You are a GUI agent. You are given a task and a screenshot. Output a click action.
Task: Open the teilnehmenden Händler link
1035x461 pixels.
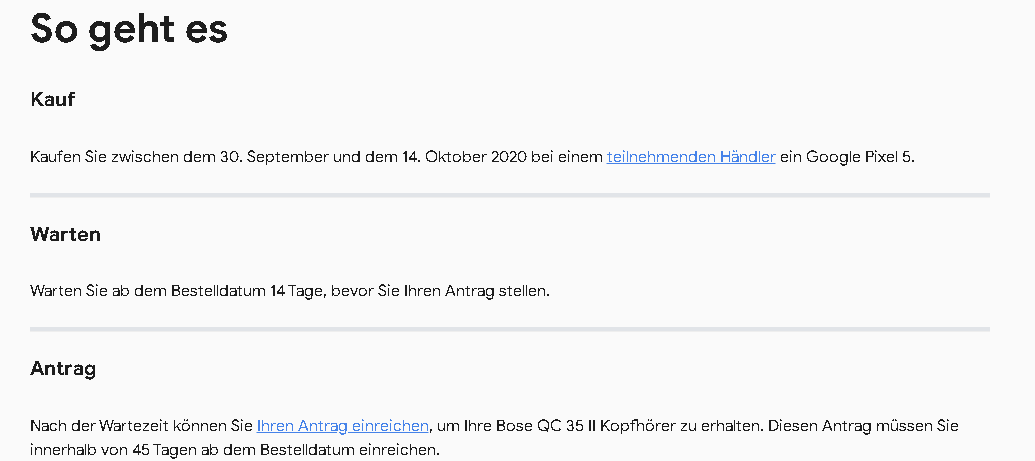690,157
